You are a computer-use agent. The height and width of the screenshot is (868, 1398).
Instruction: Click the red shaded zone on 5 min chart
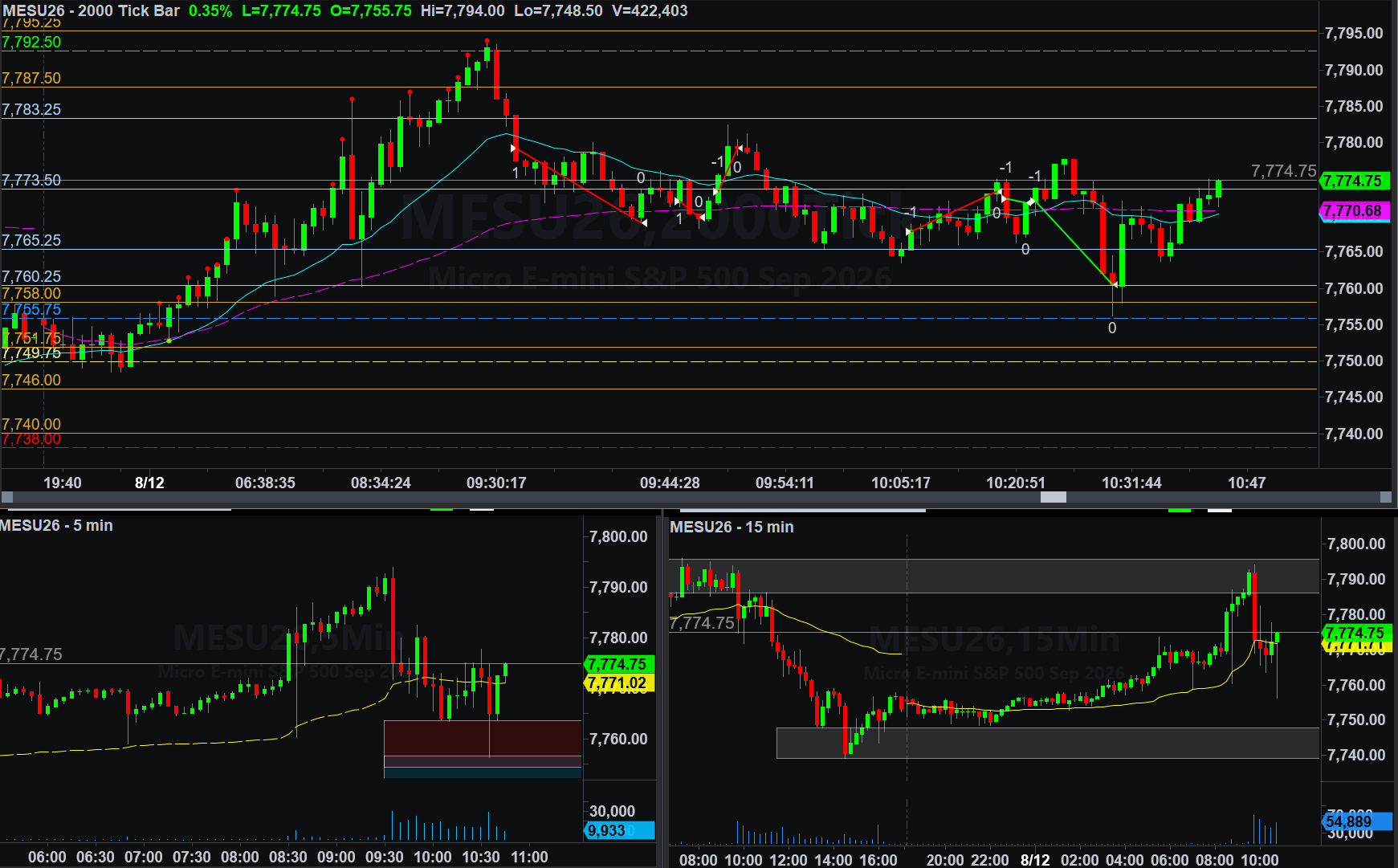(483, 738)
